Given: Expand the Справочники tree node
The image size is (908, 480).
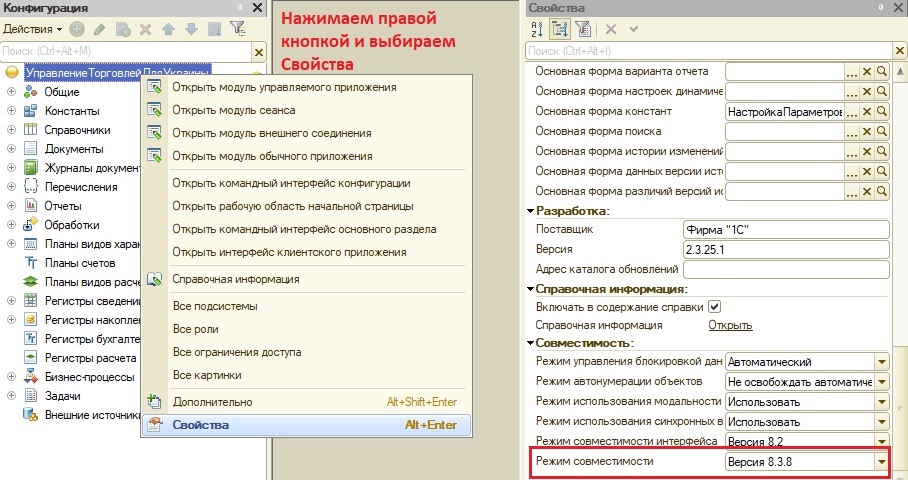Looking at the screenshot, I should click(11, 130).
